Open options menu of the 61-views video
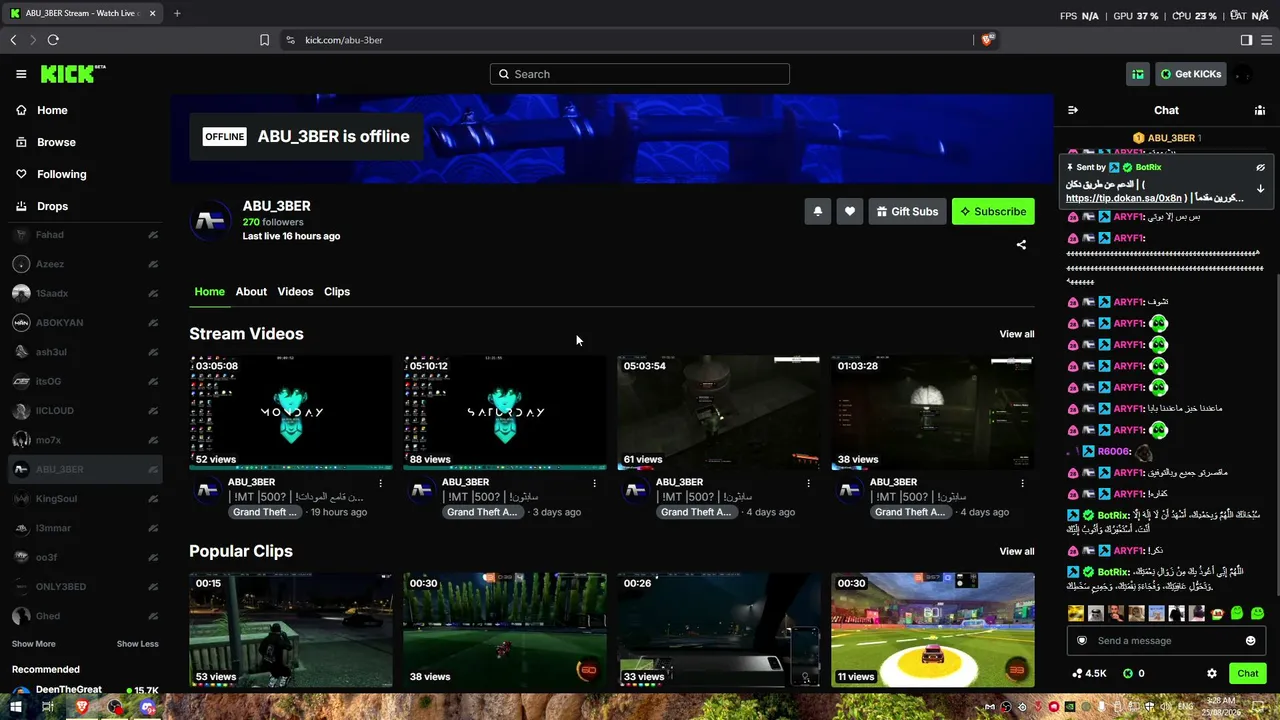The width and height of the screenshot is (1280, 720). pyautogui.click(x=809, y=483)
